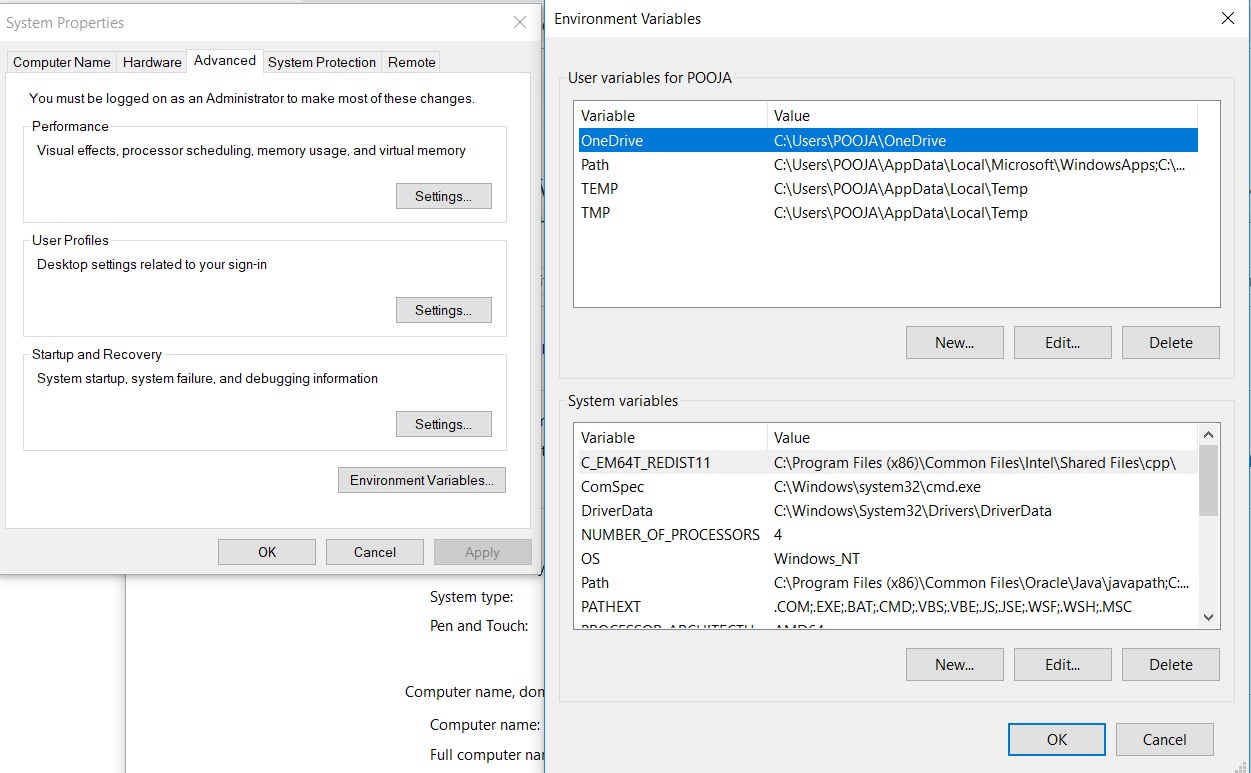Open Performance Settings
The height and width of the screenshot is (773, 1251).
(443, 196)
